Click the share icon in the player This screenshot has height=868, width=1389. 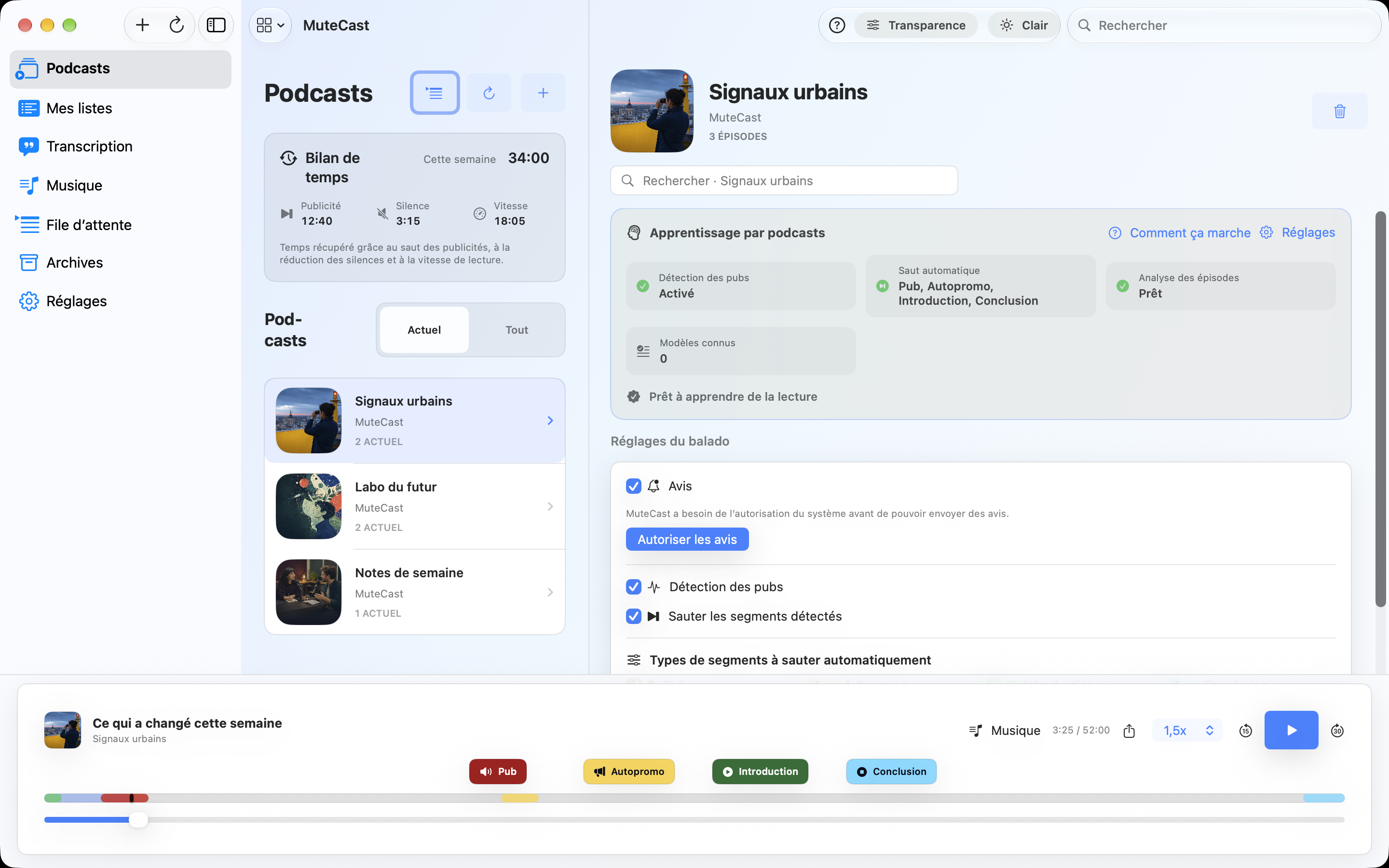tap(1129, 730)
